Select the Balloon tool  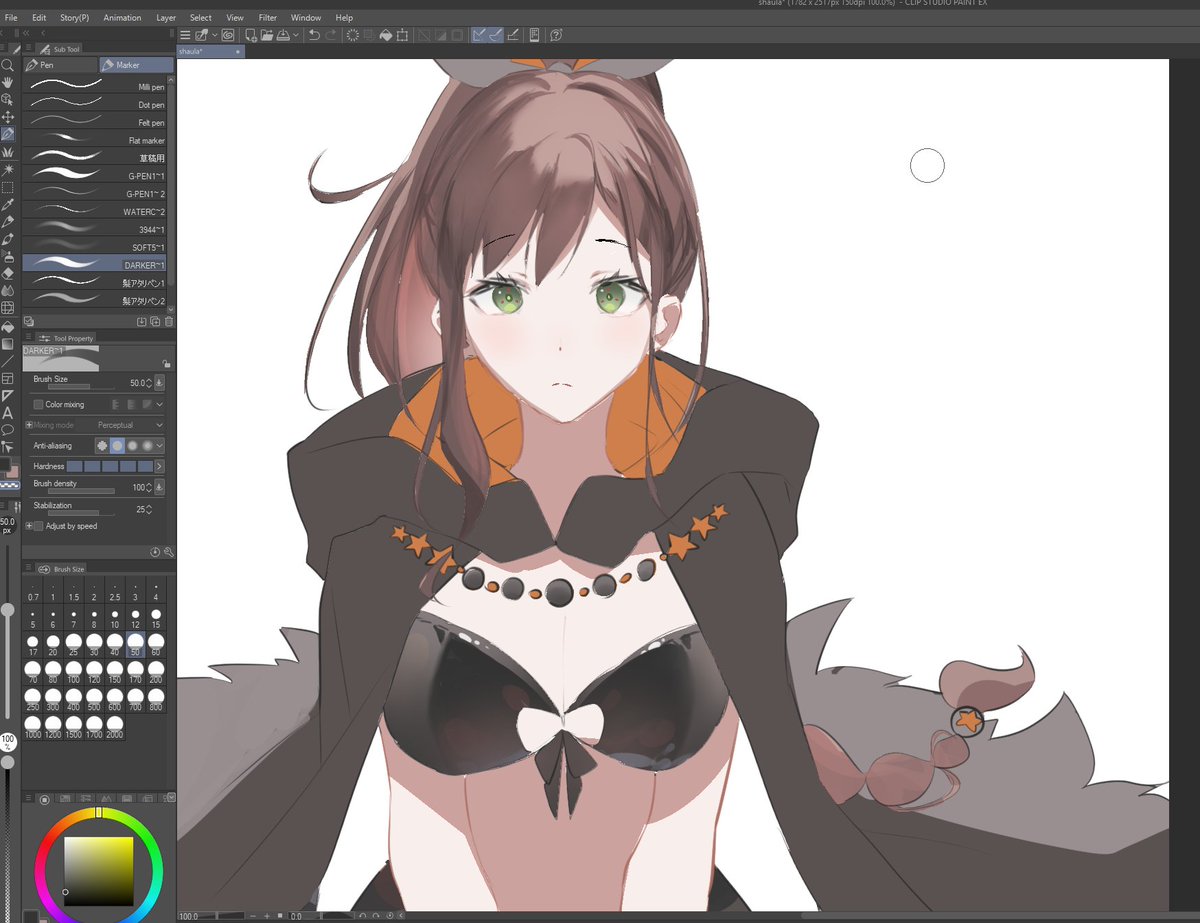point(7,429)
